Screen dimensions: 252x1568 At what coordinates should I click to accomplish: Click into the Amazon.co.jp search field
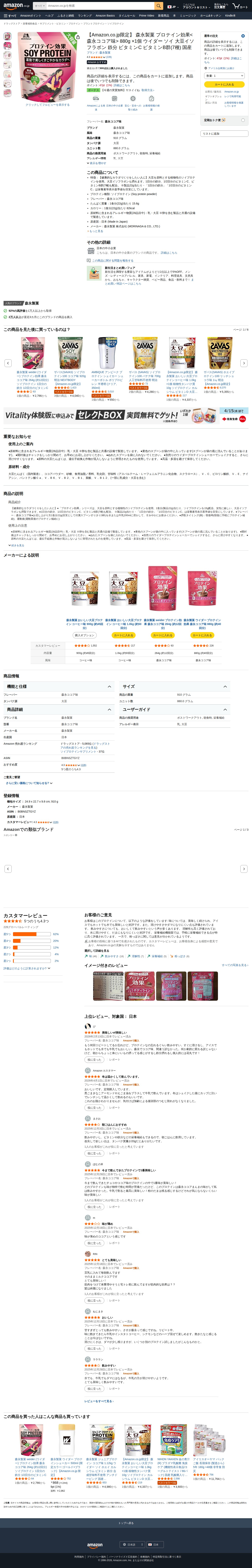pyautogui.click(x=100, y=6)
